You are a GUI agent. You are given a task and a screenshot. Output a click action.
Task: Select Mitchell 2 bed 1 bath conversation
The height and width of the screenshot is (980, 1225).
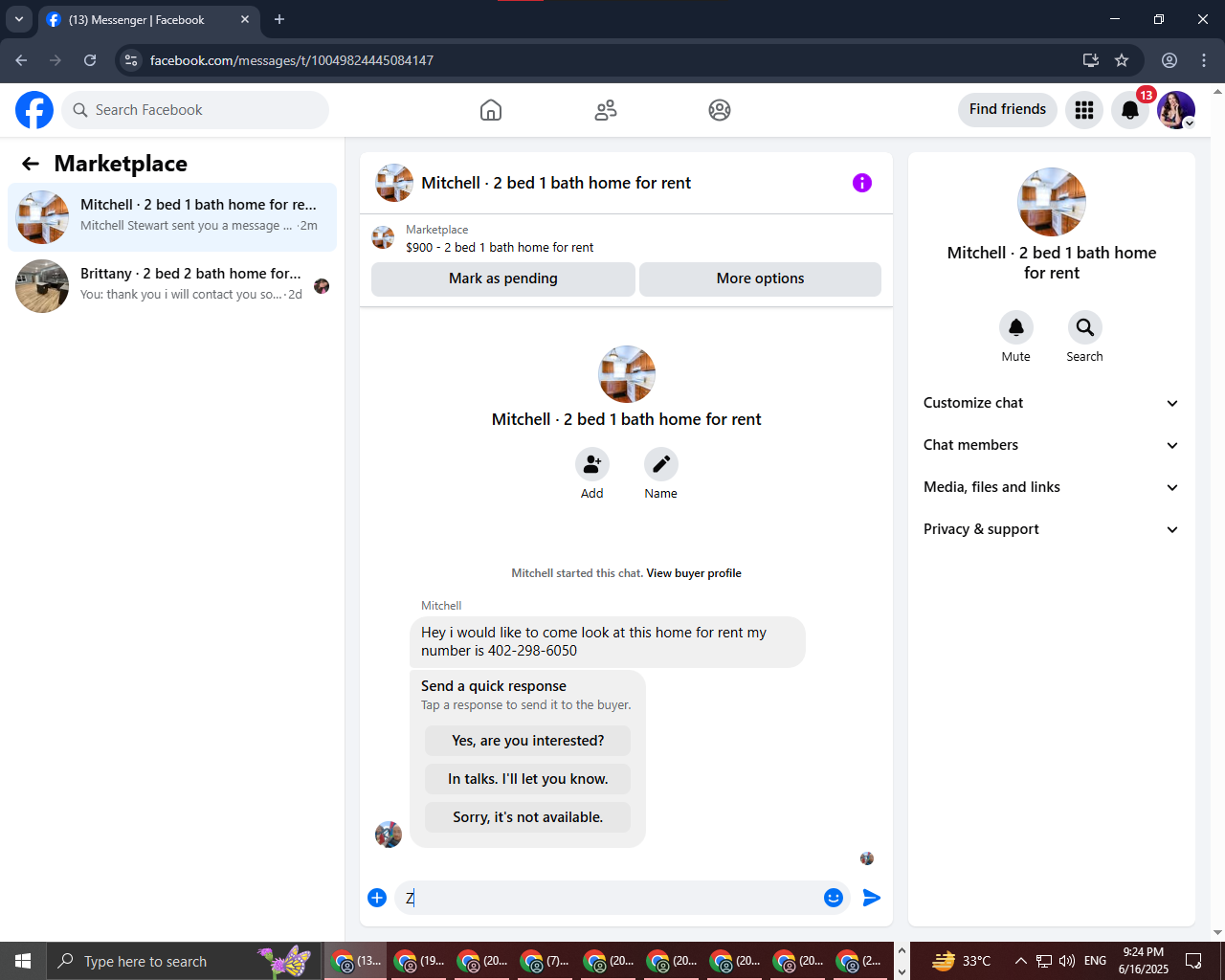pos(172,217)
